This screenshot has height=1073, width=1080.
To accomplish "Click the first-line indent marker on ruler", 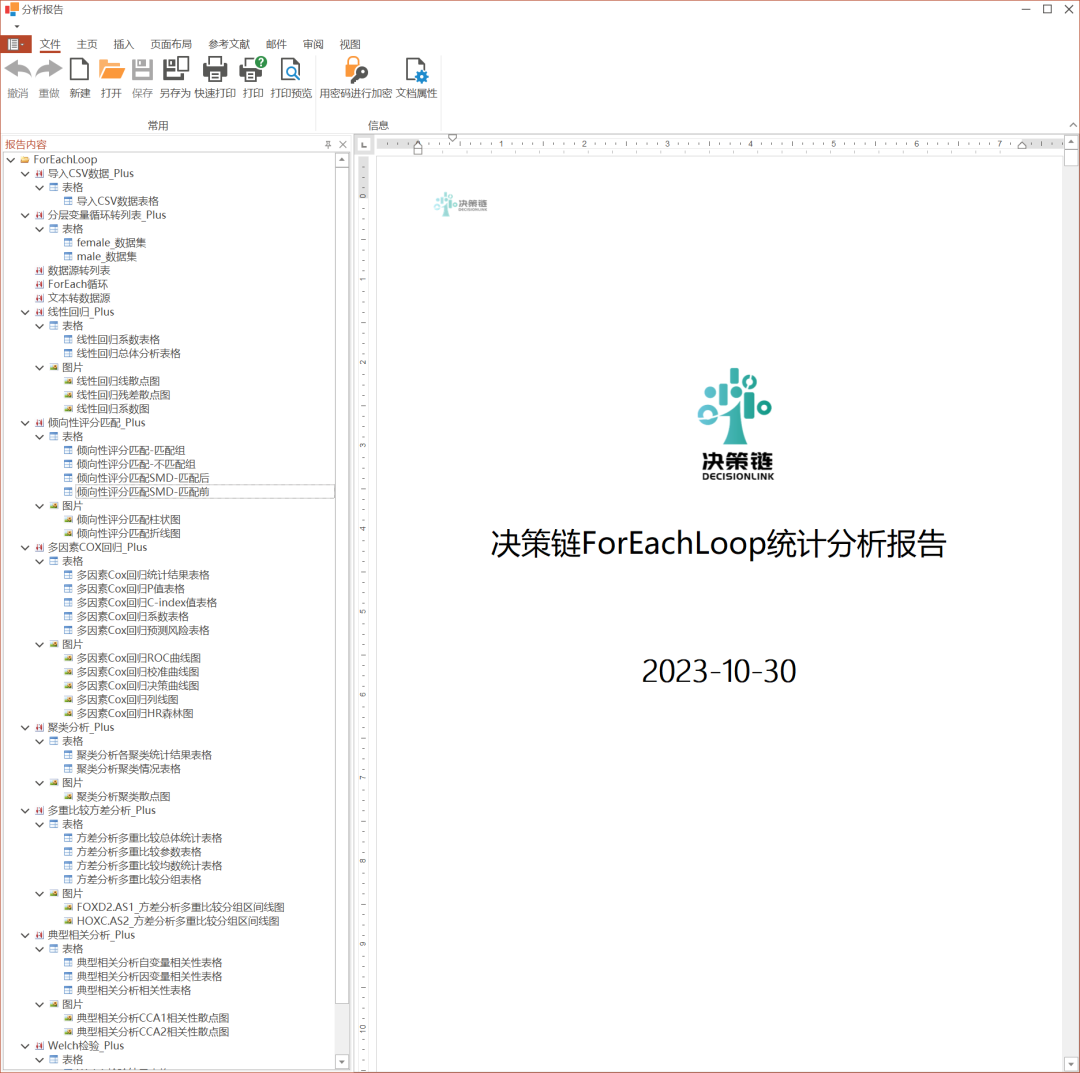I will coord(453,138).
